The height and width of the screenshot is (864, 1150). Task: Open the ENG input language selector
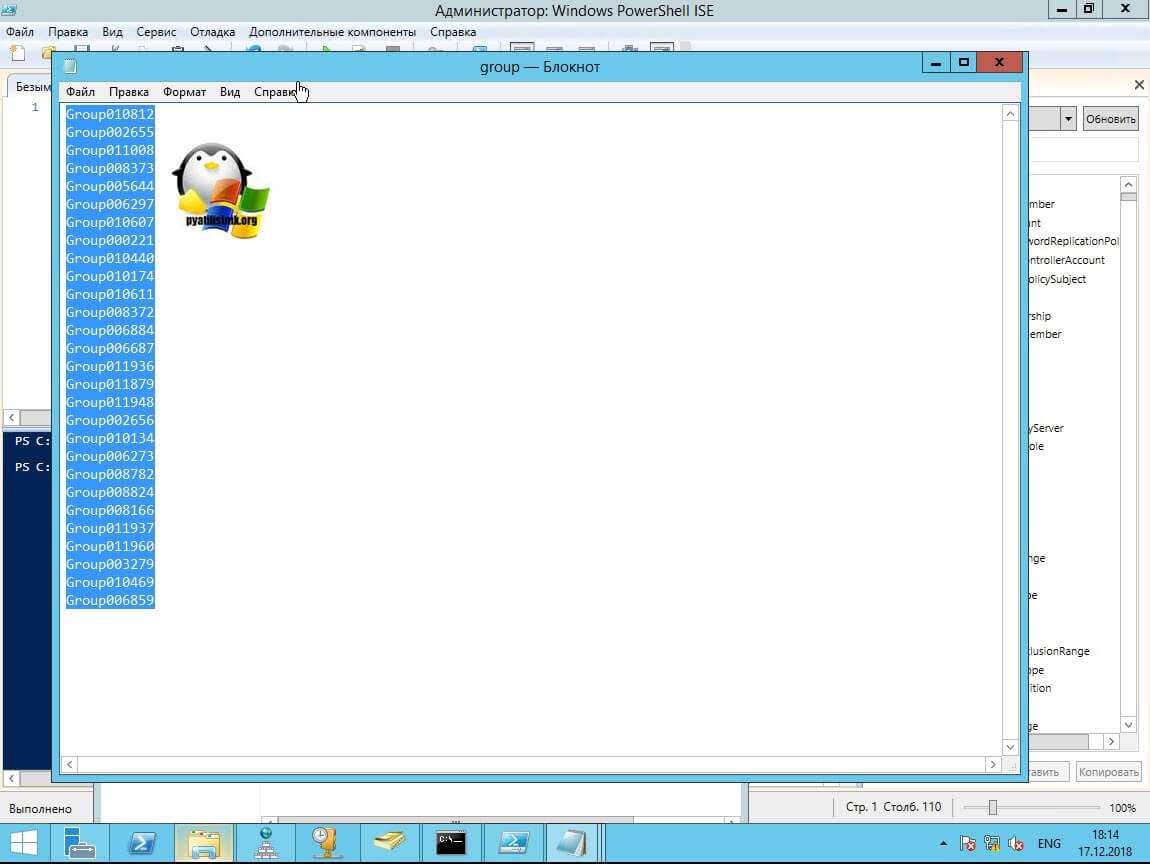(1049, 843)
